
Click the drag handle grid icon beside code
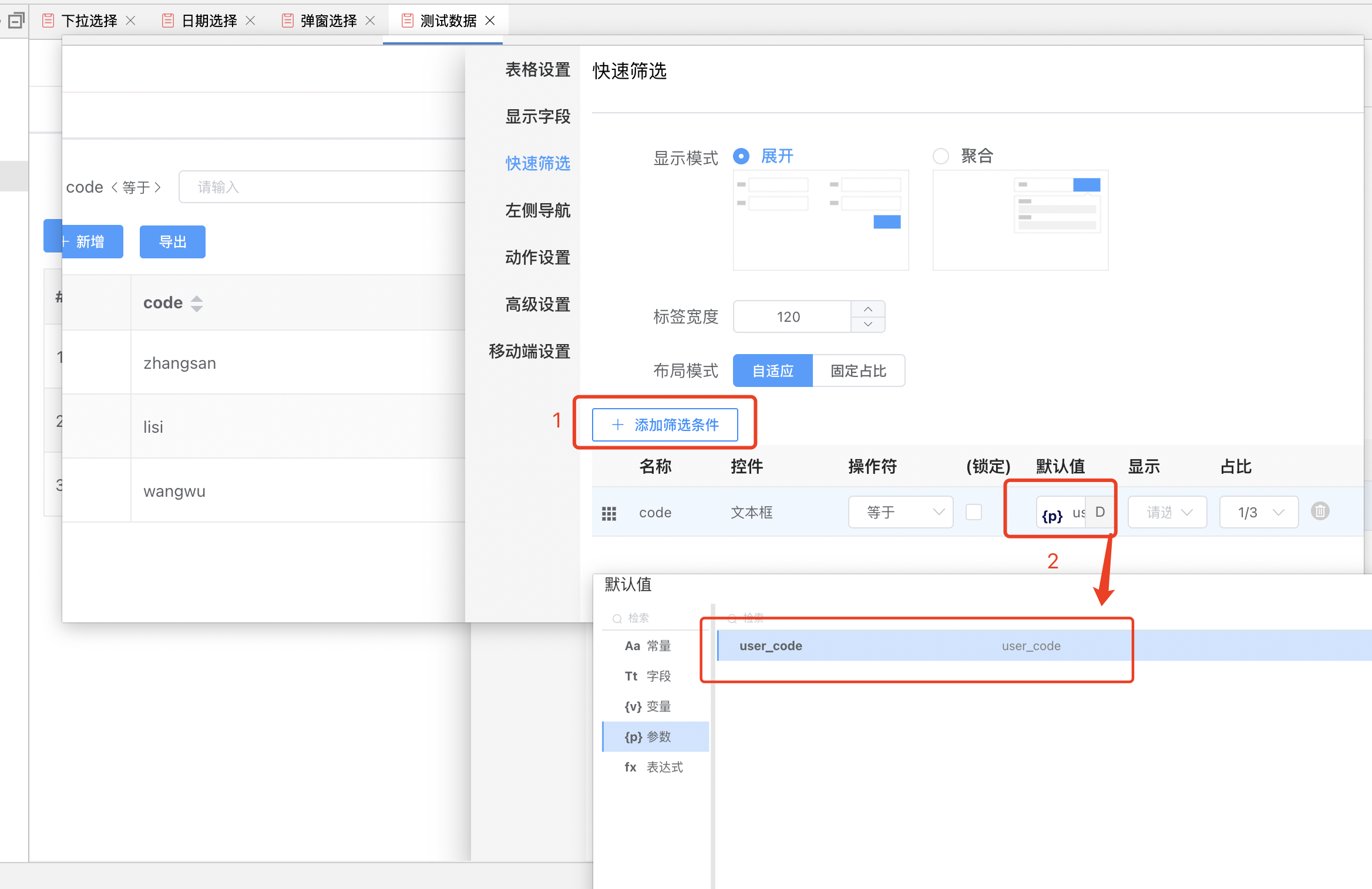(x=609, y=514)
